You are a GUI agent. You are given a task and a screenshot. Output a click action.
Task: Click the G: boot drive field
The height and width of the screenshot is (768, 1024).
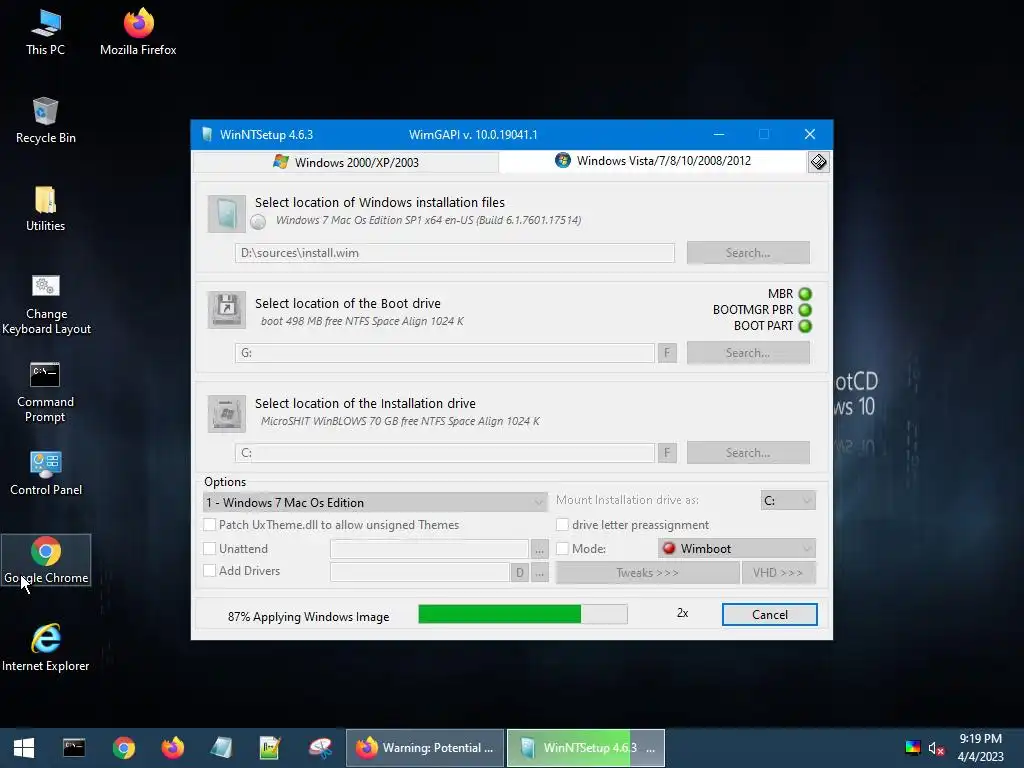[445, 353]
